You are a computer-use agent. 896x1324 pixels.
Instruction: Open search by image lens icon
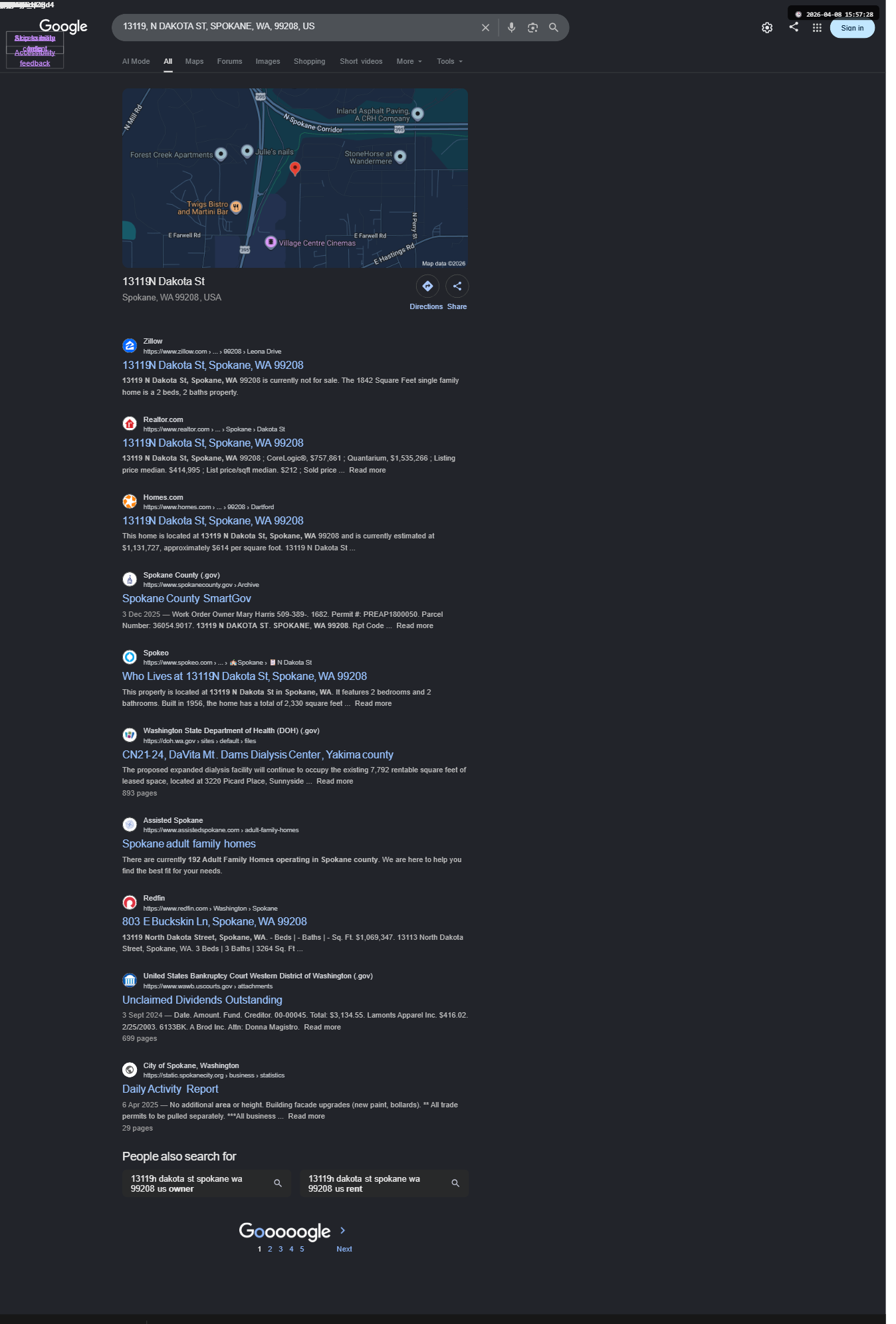click(x=532, y=28)
